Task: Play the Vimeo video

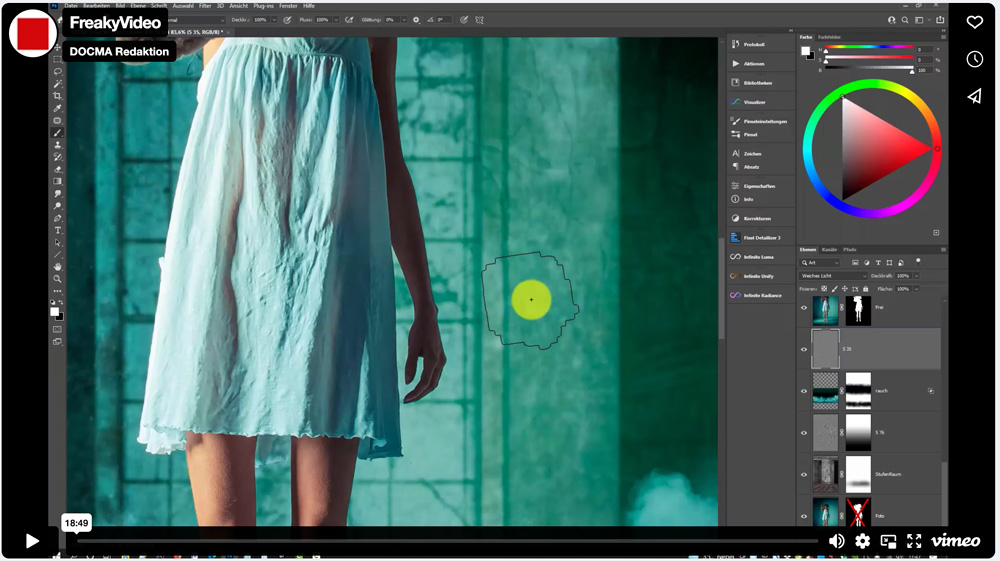Action: (32, 541)
